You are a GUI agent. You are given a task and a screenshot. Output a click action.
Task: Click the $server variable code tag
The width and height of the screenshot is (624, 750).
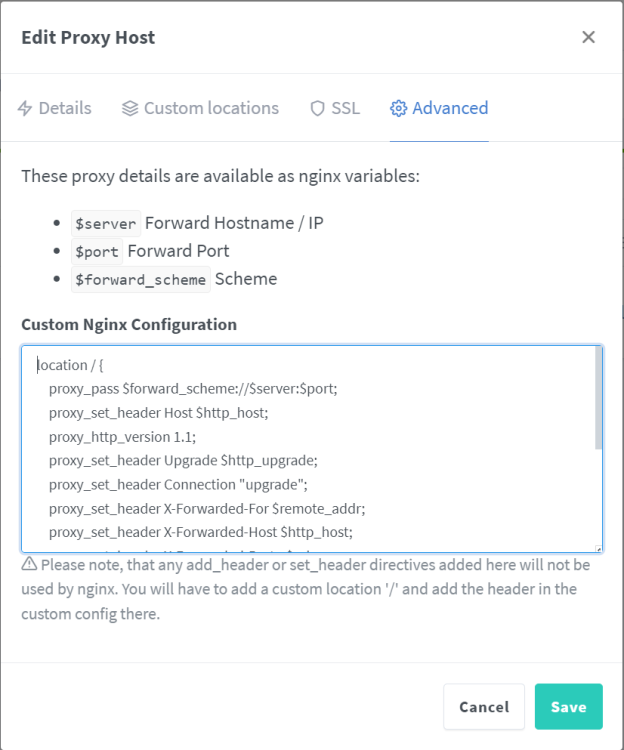(x=106, y=223)
